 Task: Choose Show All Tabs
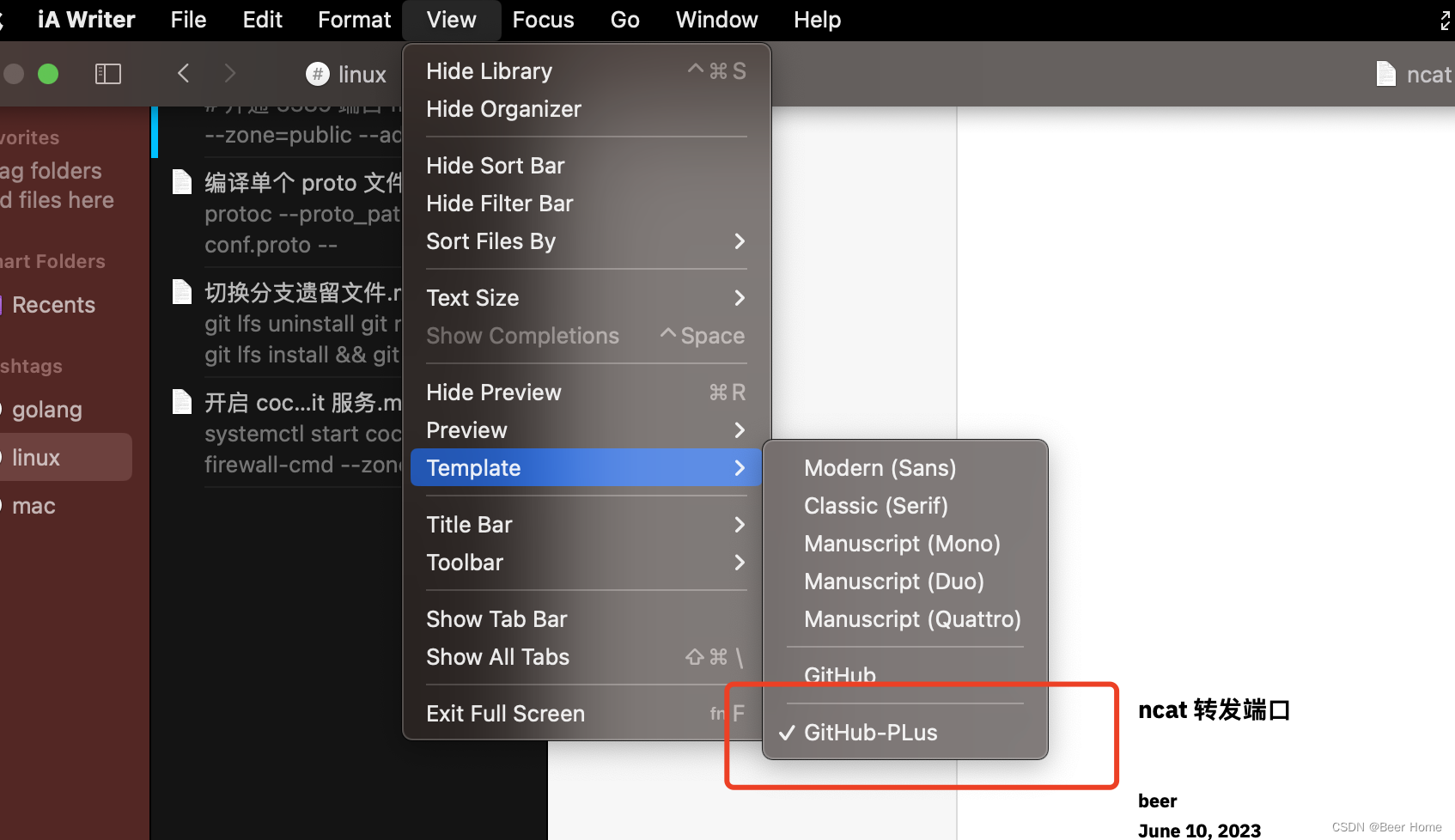click(x=587, y=657)
